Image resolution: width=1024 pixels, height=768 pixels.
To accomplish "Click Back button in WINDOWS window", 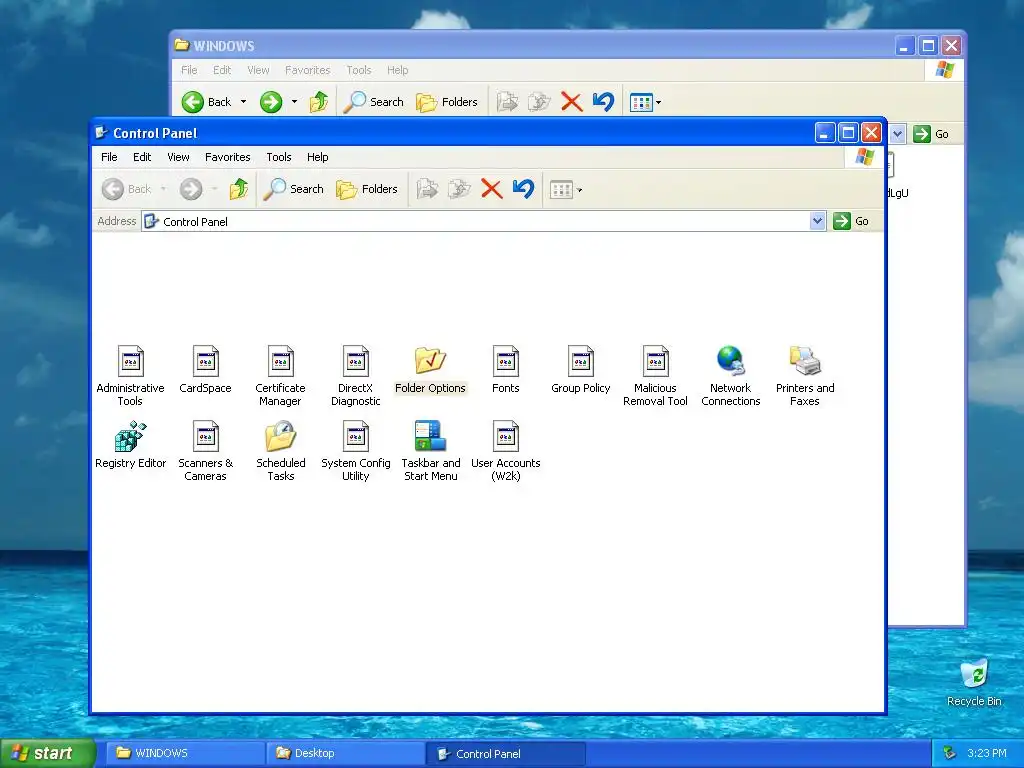I will [x=207, y=102].
